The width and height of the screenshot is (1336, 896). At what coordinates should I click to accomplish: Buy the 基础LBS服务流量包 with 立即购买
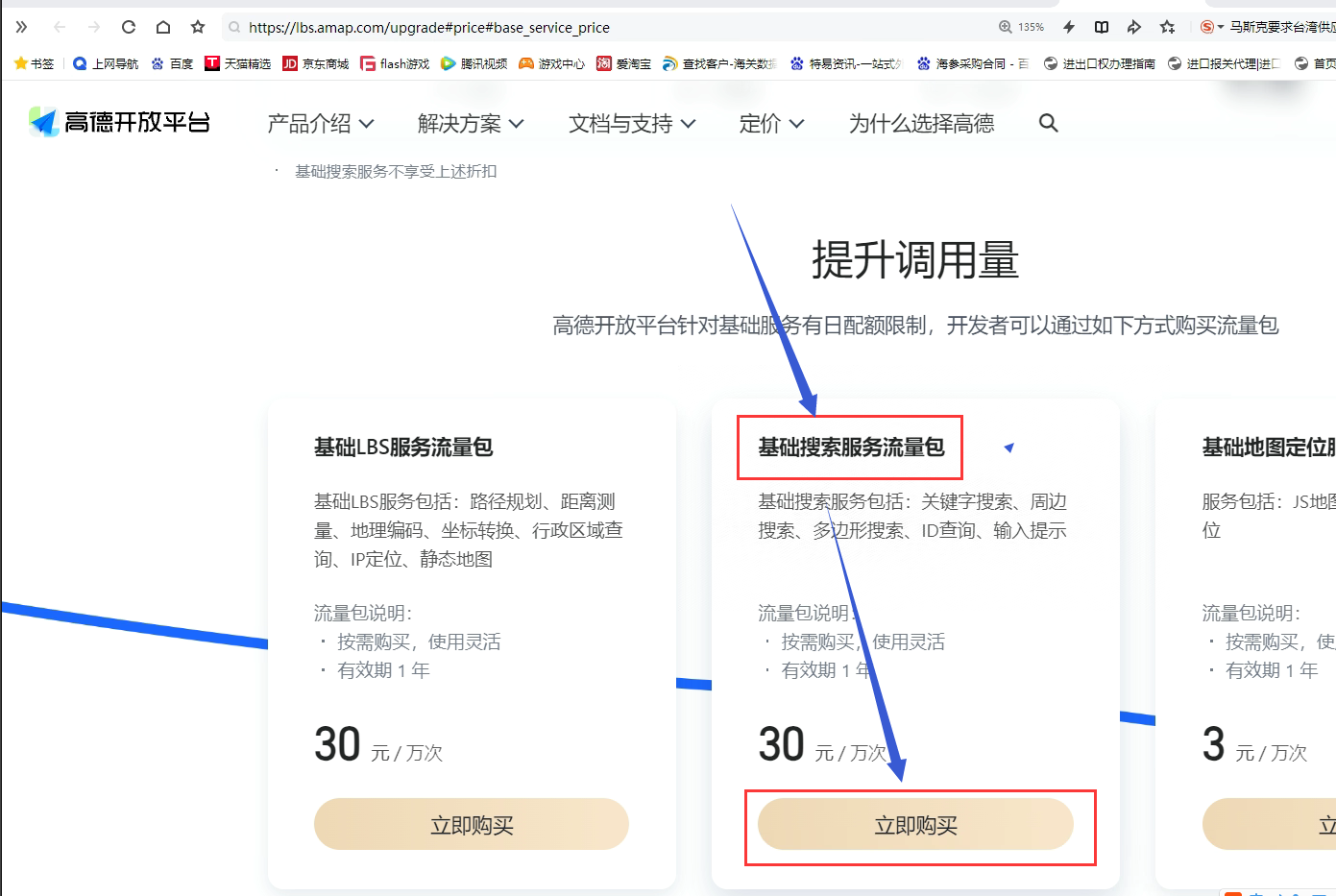[472, 824]
